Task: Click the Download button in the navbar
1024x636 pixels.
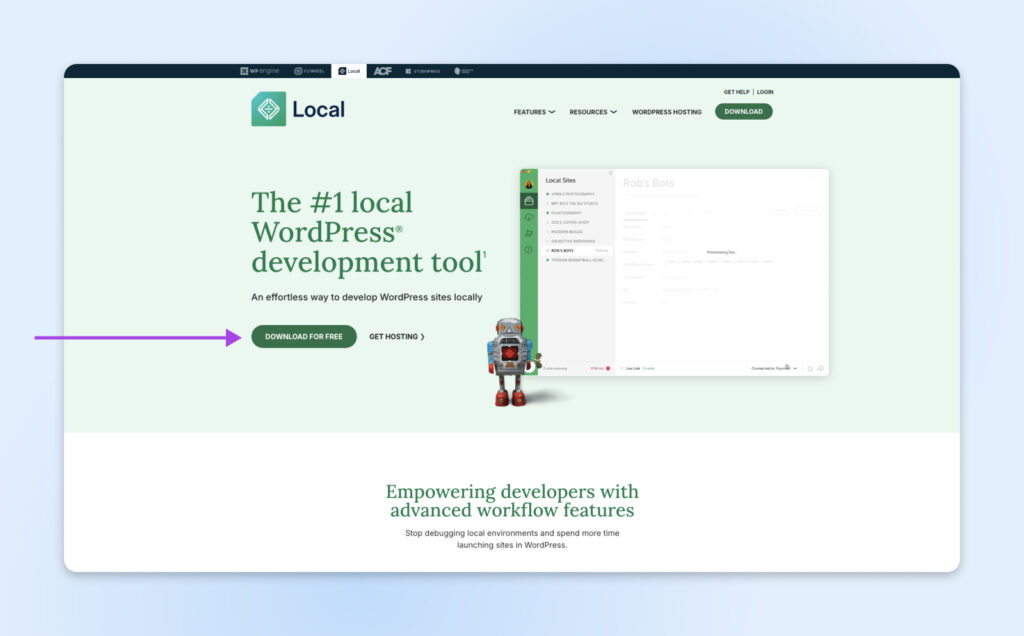Action: point(743,111)
